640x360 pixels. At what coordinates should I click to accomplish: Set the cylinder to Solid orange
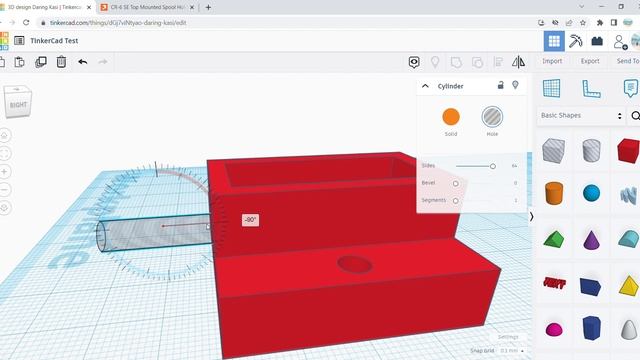[x=451, y=117]
